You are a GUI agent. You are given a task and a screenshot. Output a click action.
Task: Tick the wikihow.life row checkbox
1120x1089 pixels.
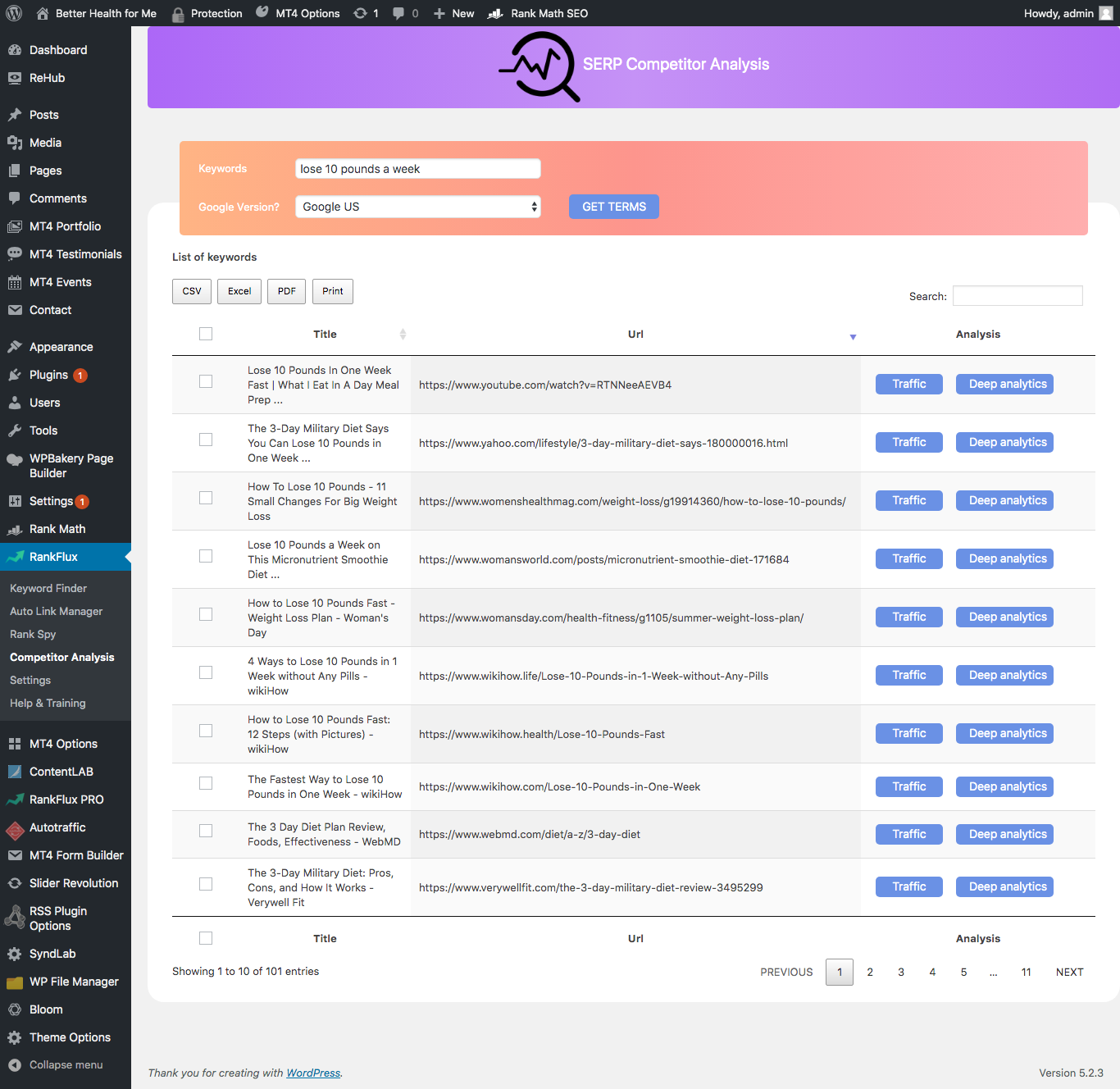tap(206, 672)
